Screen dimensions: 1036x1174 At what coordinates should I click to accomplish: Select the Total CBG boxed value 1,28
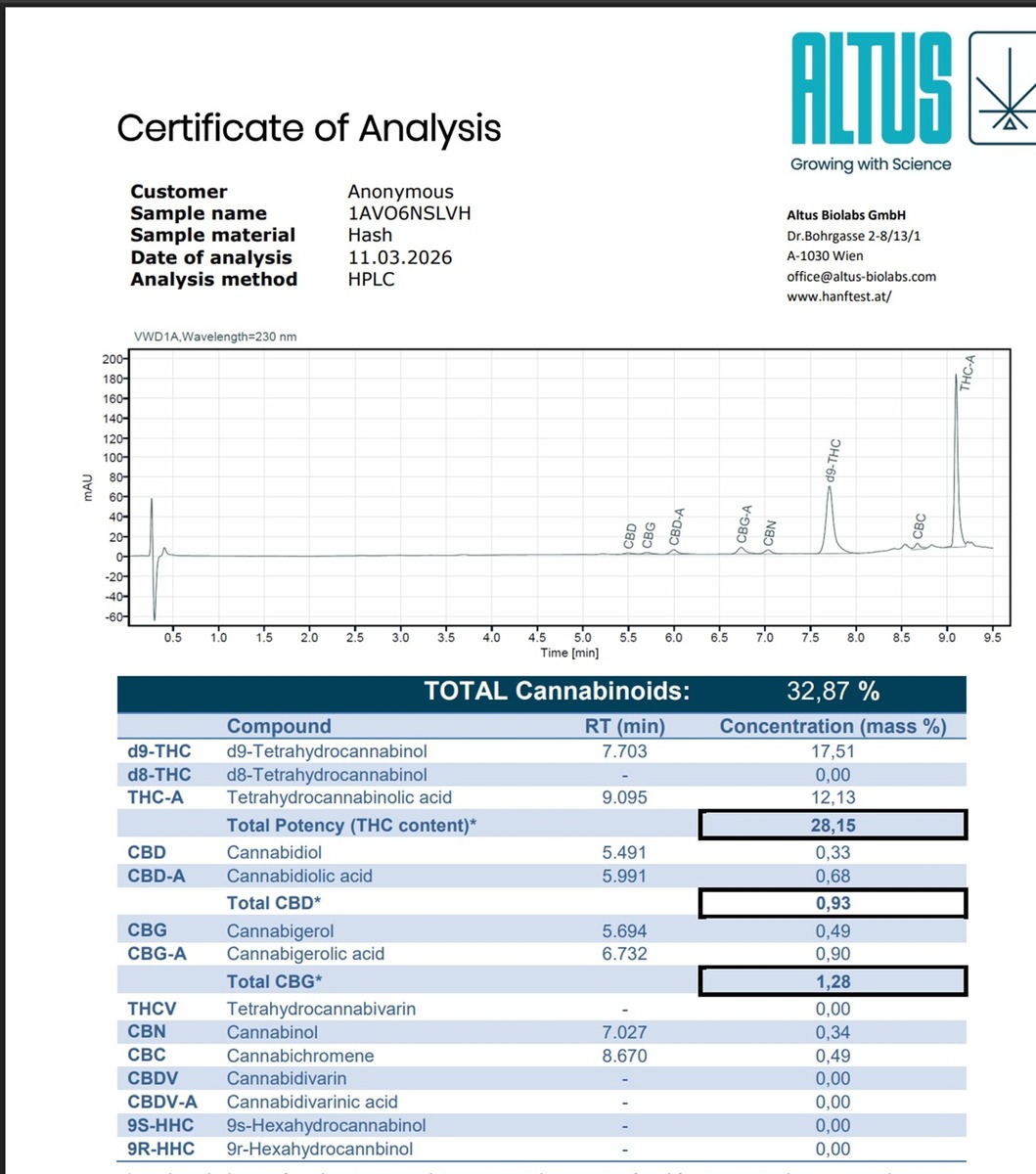click(x=833, y=981)
